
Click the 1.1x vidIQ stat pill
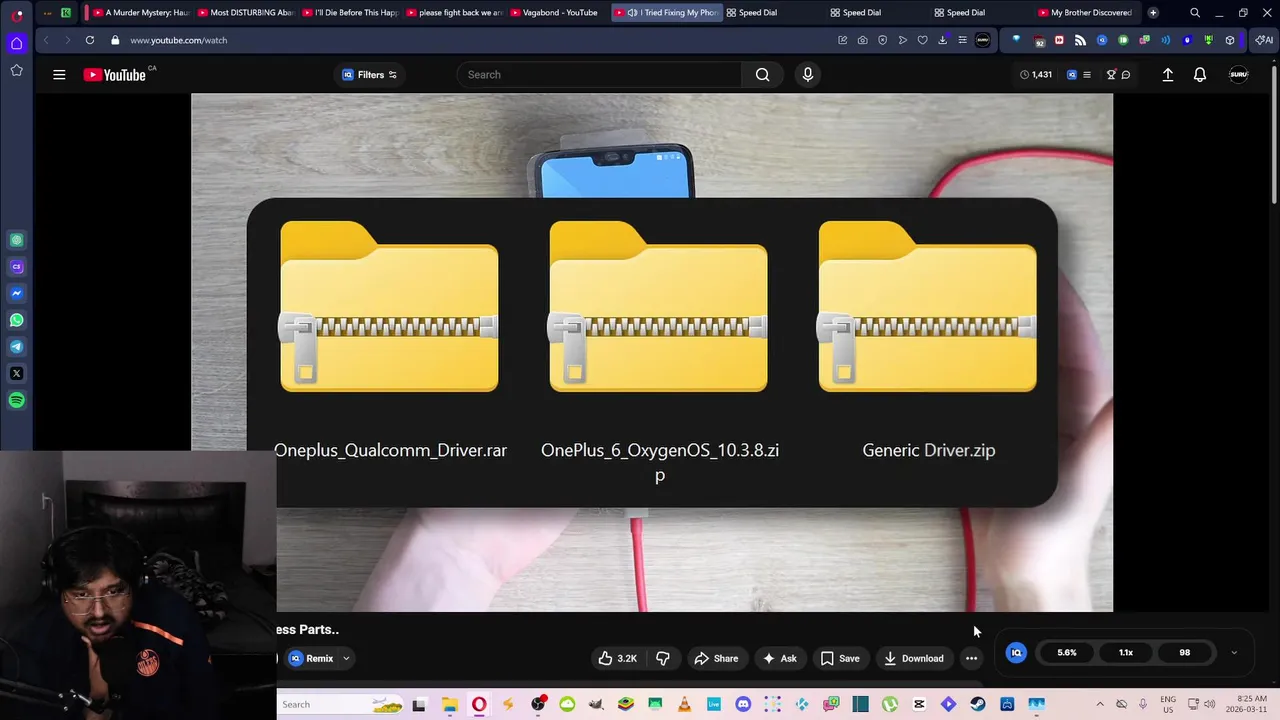tap(1126, 653)
